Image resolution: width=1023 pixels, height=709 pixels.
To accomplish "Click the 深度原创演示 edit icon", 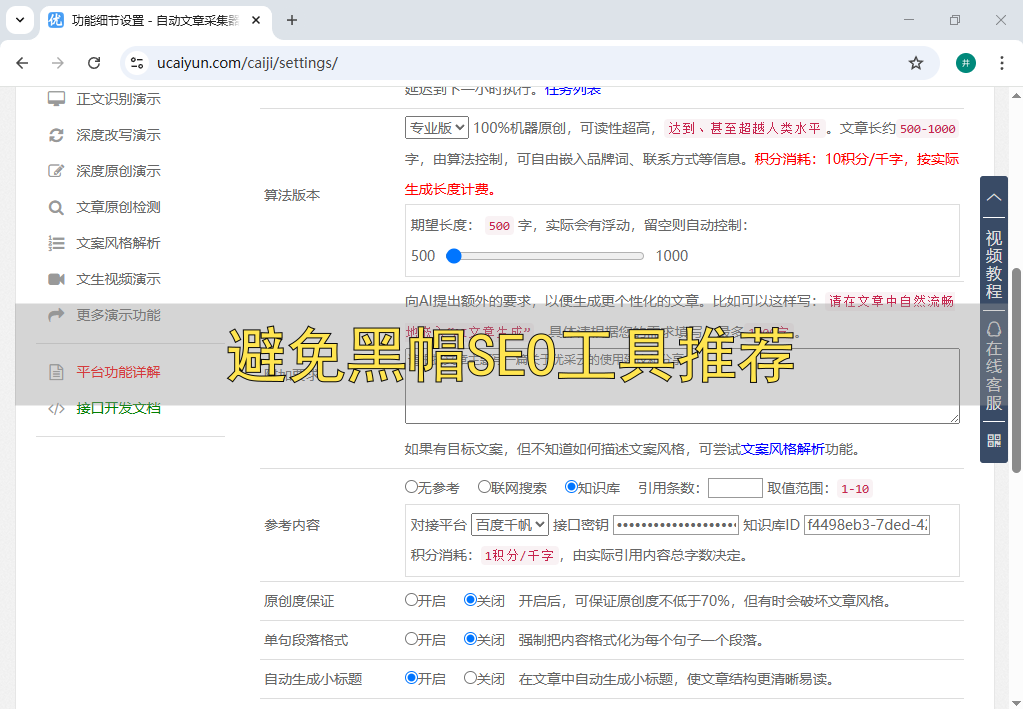I will click(56, 171).
